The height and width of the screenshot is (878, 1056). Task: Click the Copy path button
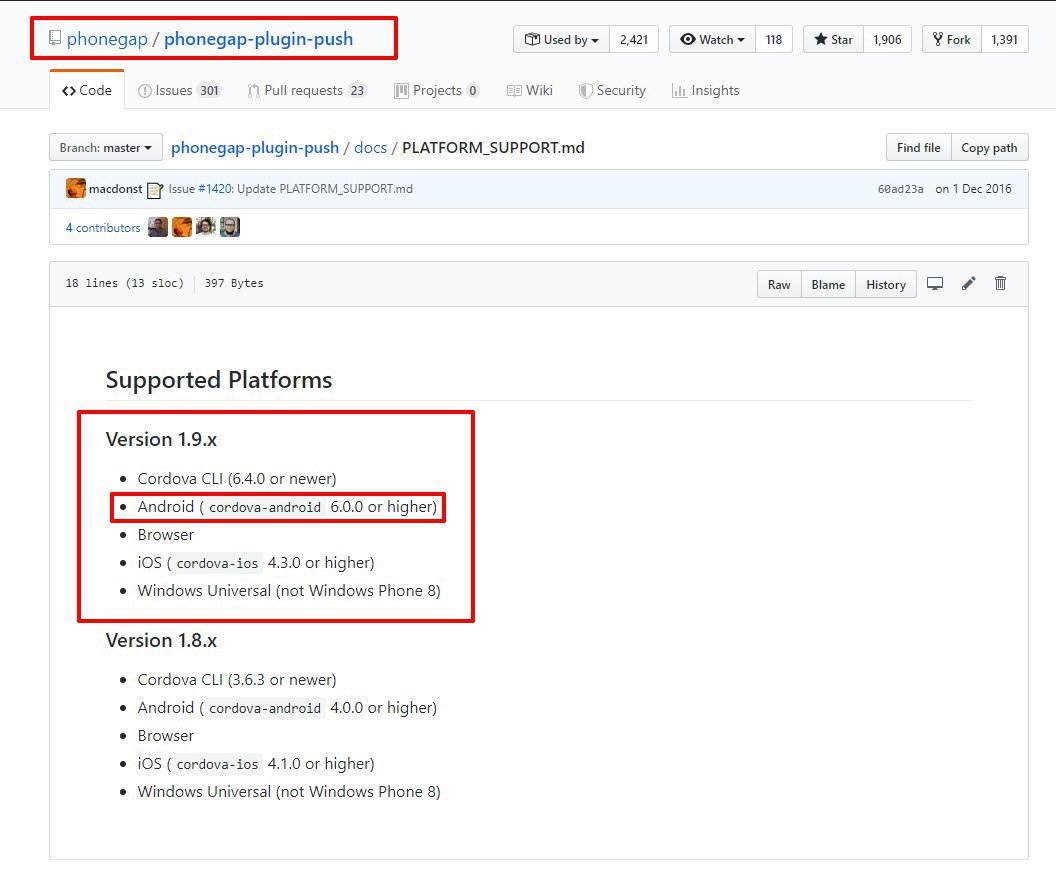pos(989,147)
